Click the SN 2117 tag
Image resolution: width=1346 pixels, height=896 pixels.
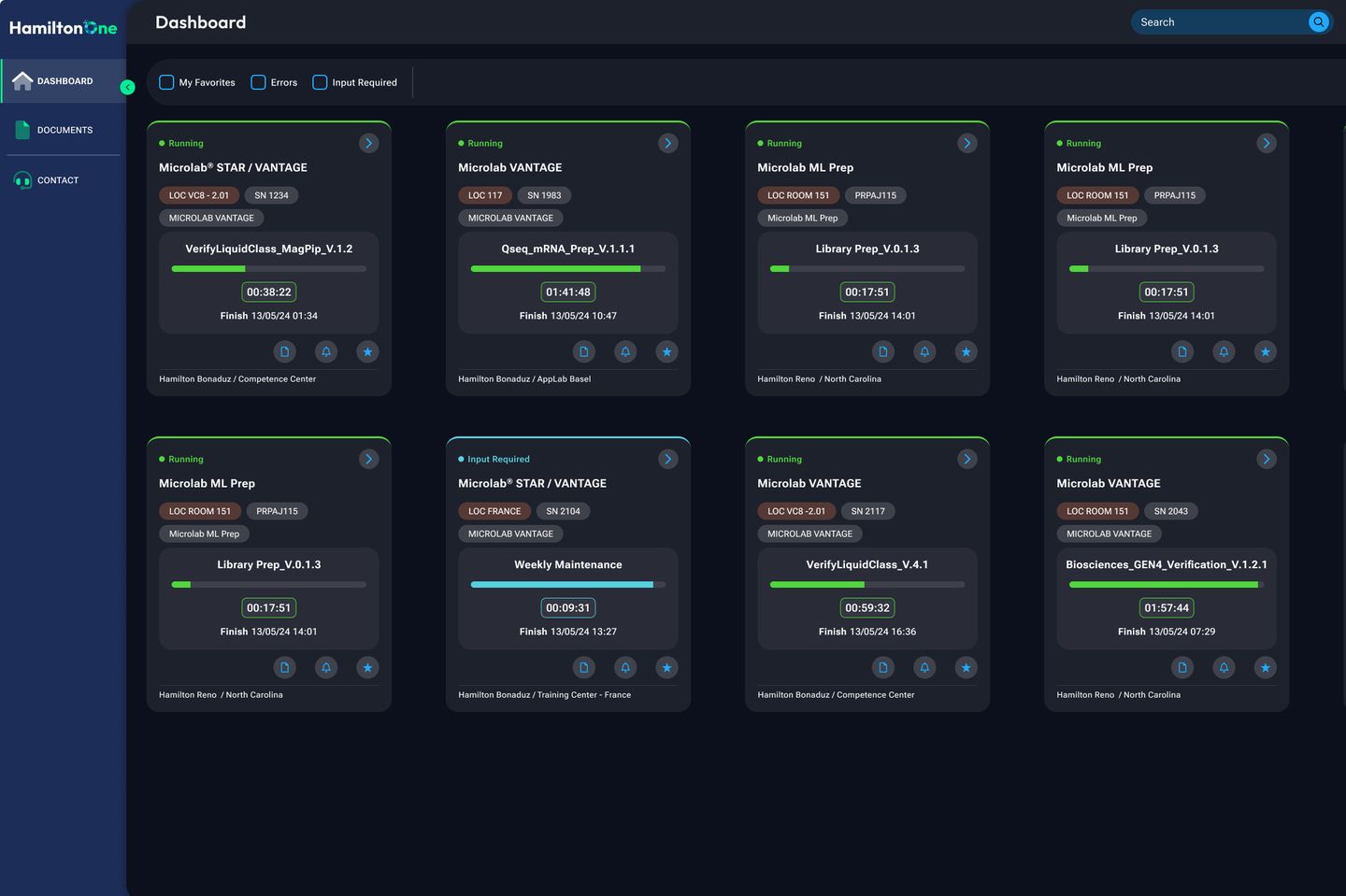868,511
